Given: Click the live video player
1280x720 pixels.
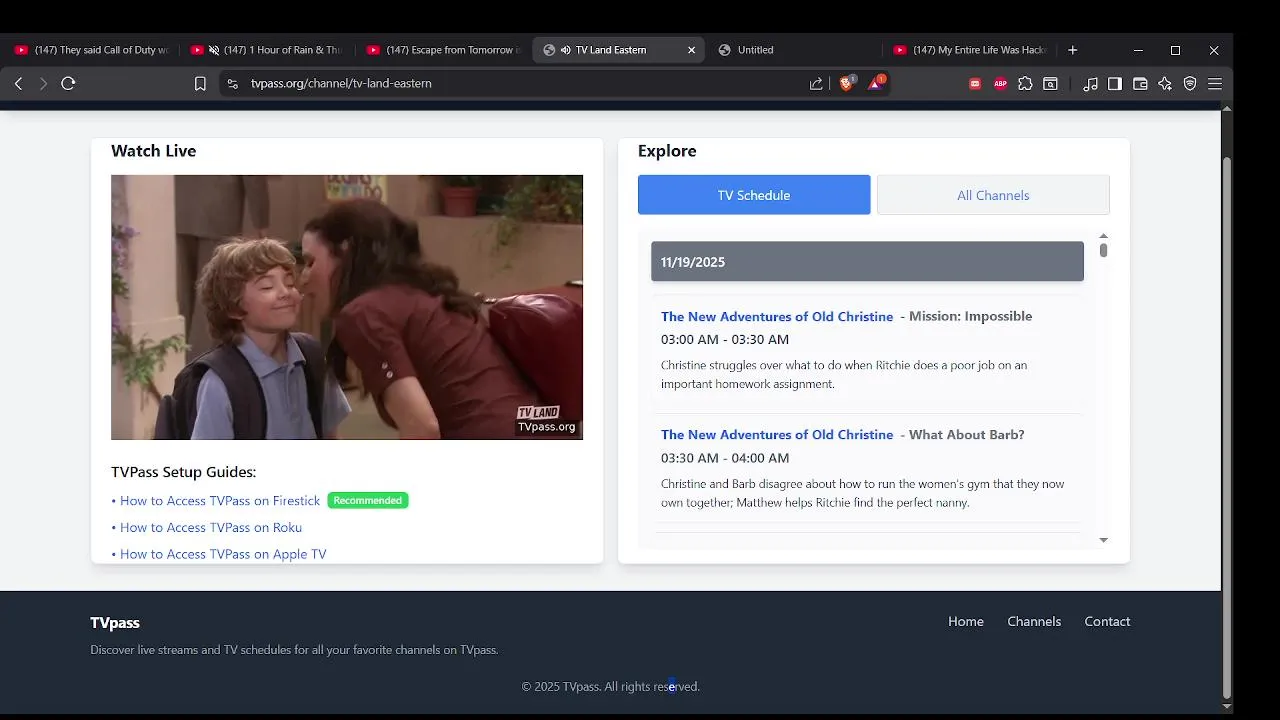Looking at the screenshot, I should (347, 307).
